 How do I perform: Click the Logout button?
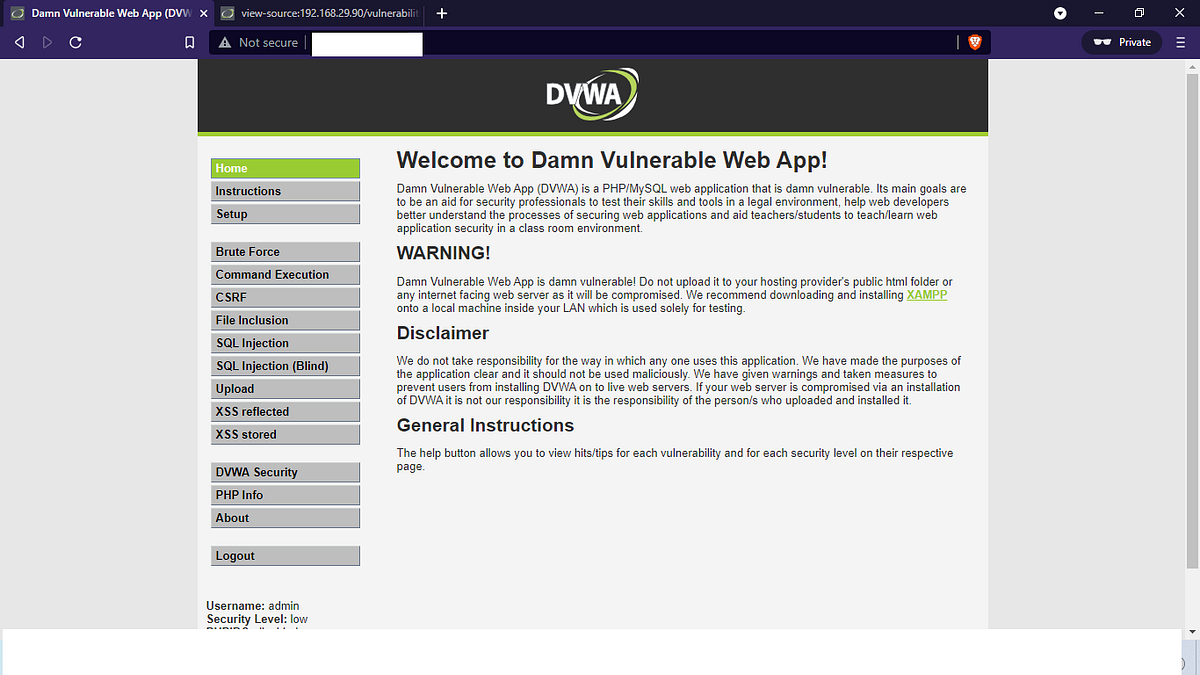click(285, 556)
